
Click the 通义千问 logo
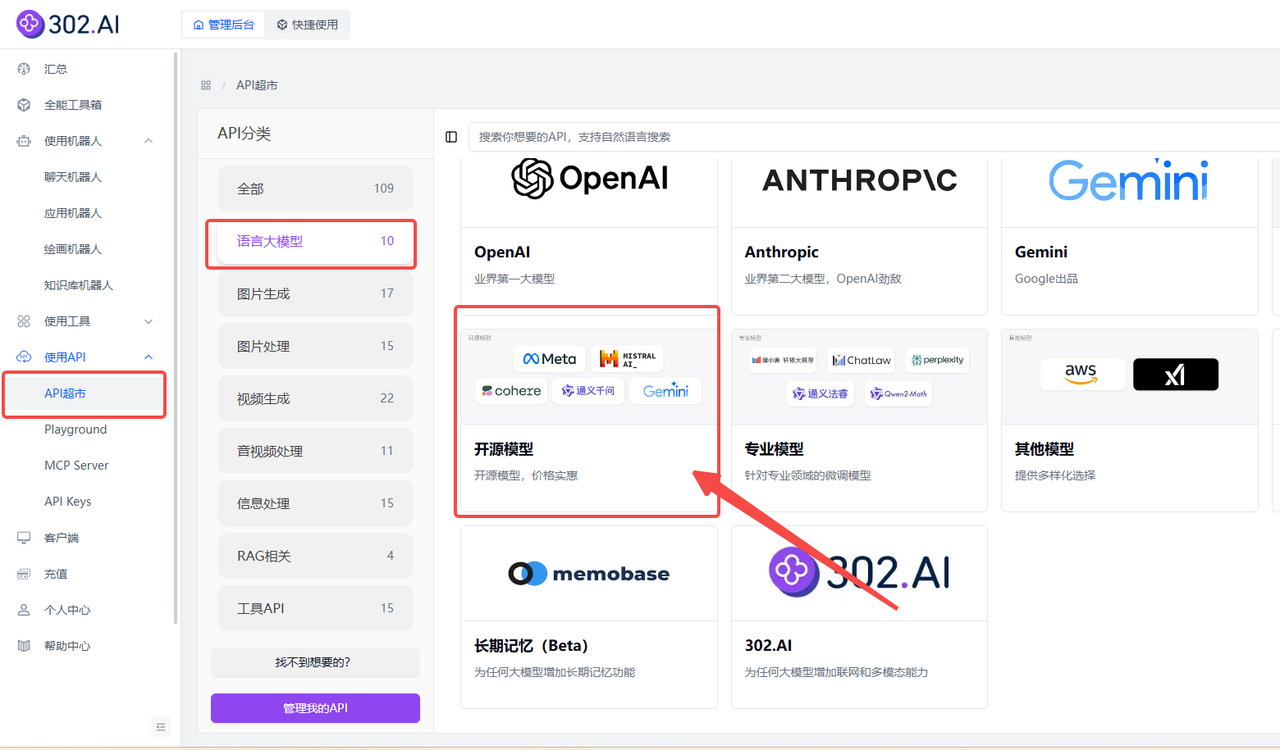[588, 391]
